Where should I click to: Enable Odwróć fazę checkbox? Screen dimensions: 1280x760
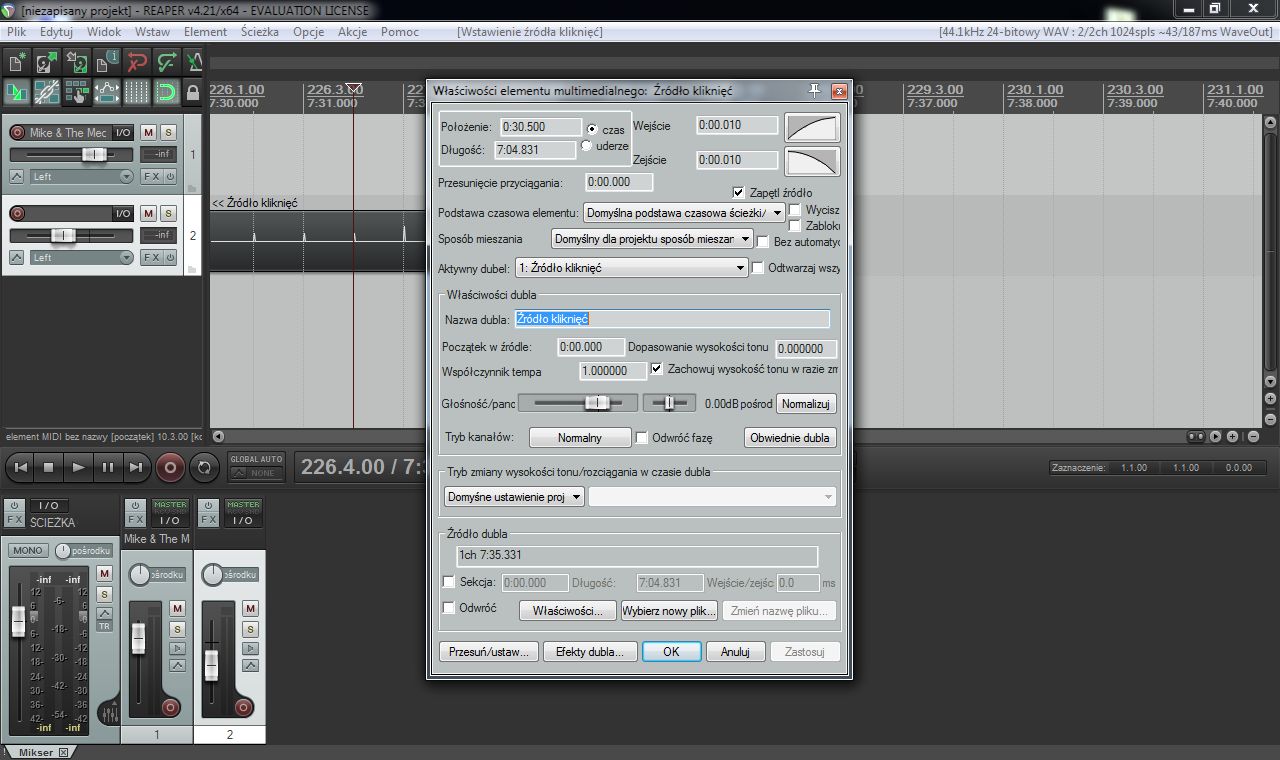[x=642, y=438]
